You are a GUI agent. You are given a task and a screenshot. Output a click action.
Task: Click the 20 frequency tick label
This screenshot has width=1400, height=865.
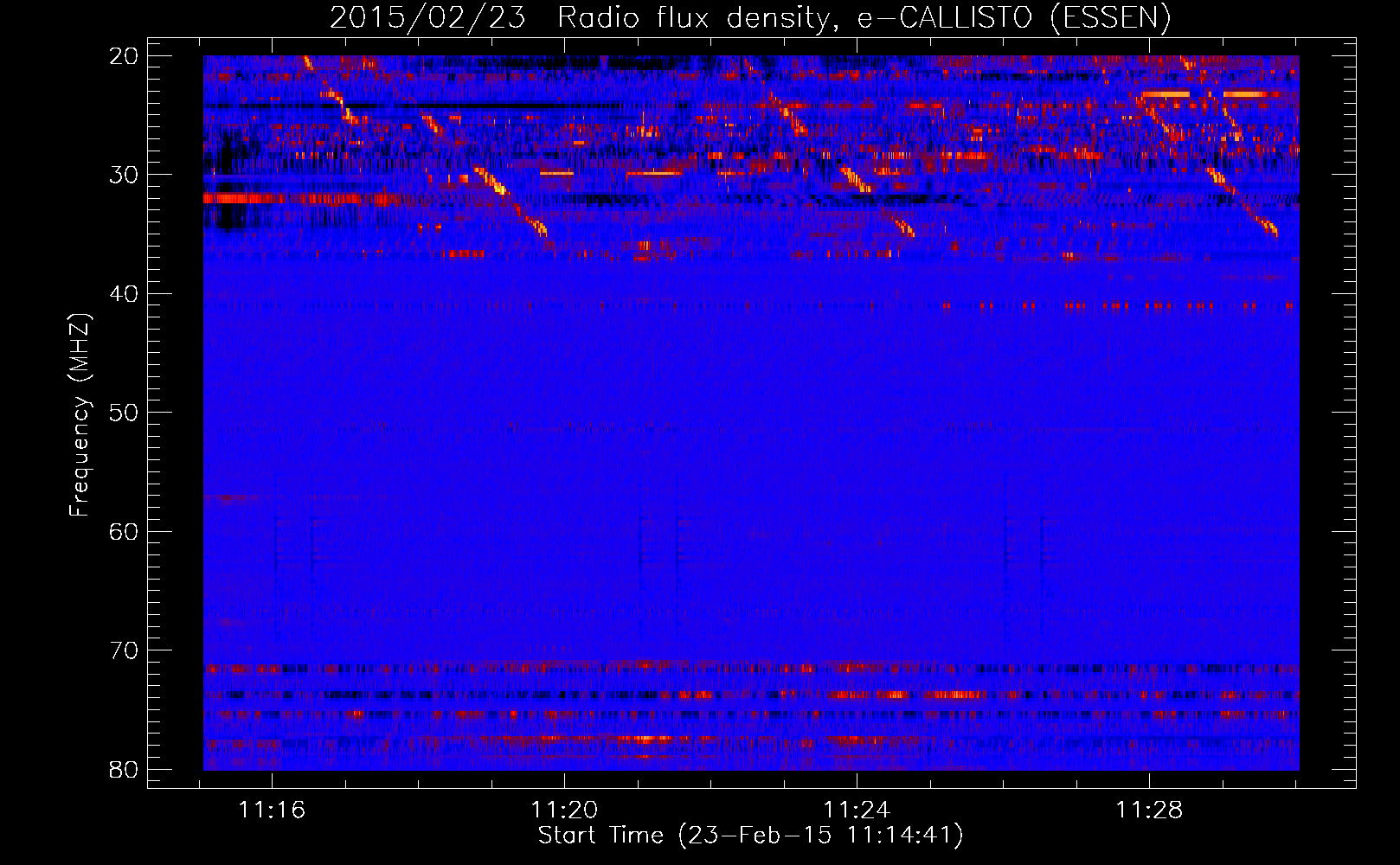click(125, 56)
